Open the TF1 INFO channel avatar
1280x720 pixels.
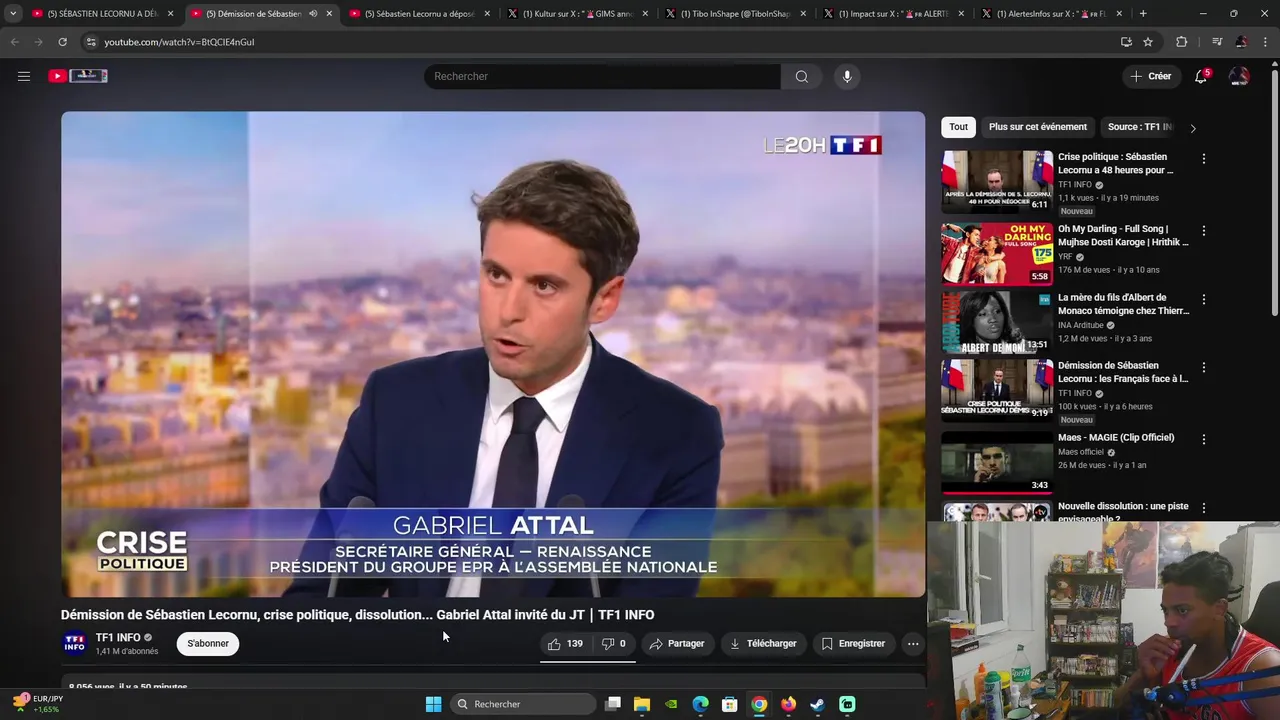(75, 644)
